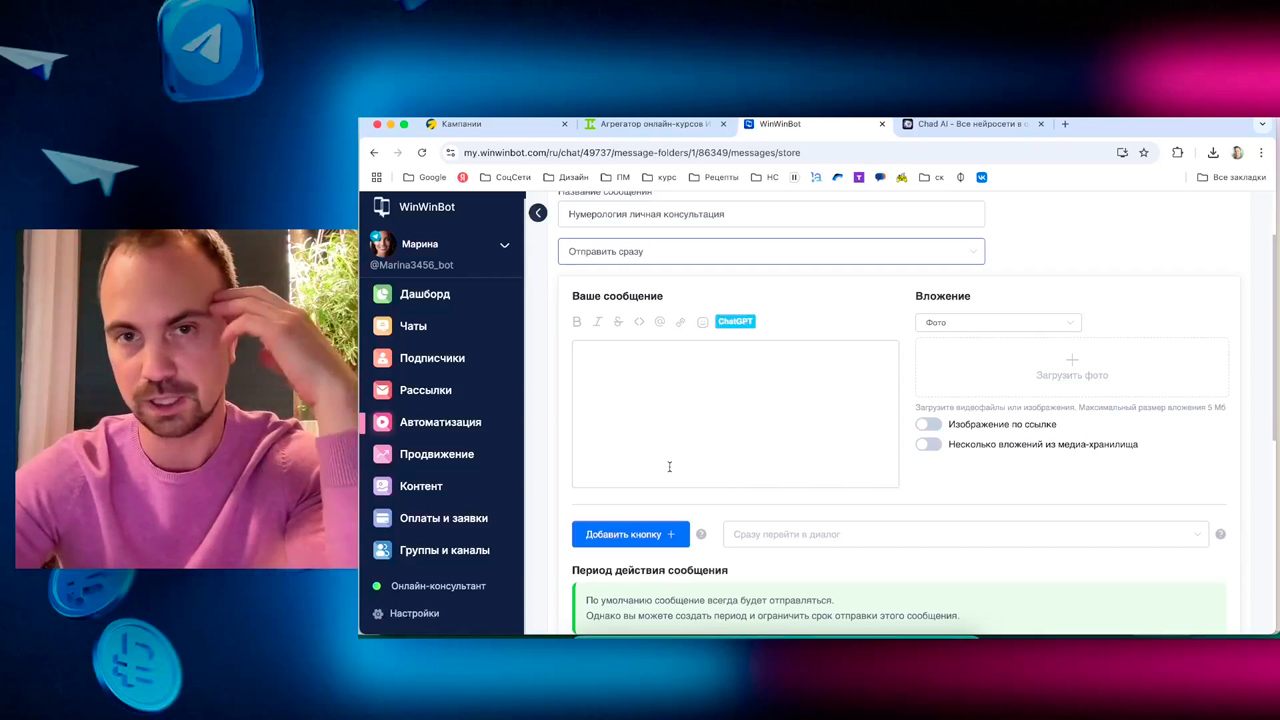The width and height of the screenshot is (1280, 720).
Task: Close the WinWinBot browser tab
Action: click(882, 124)
